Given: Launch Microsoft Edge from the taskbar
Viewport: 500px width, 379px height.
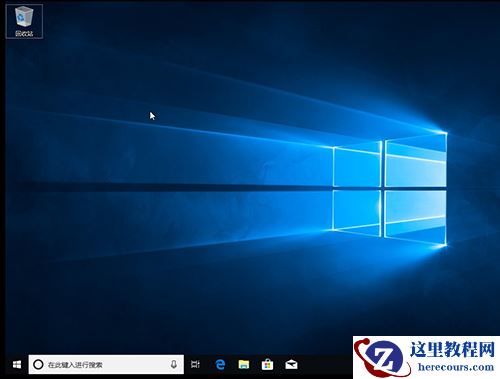Looking at the screenshot, I should [220, 365].
